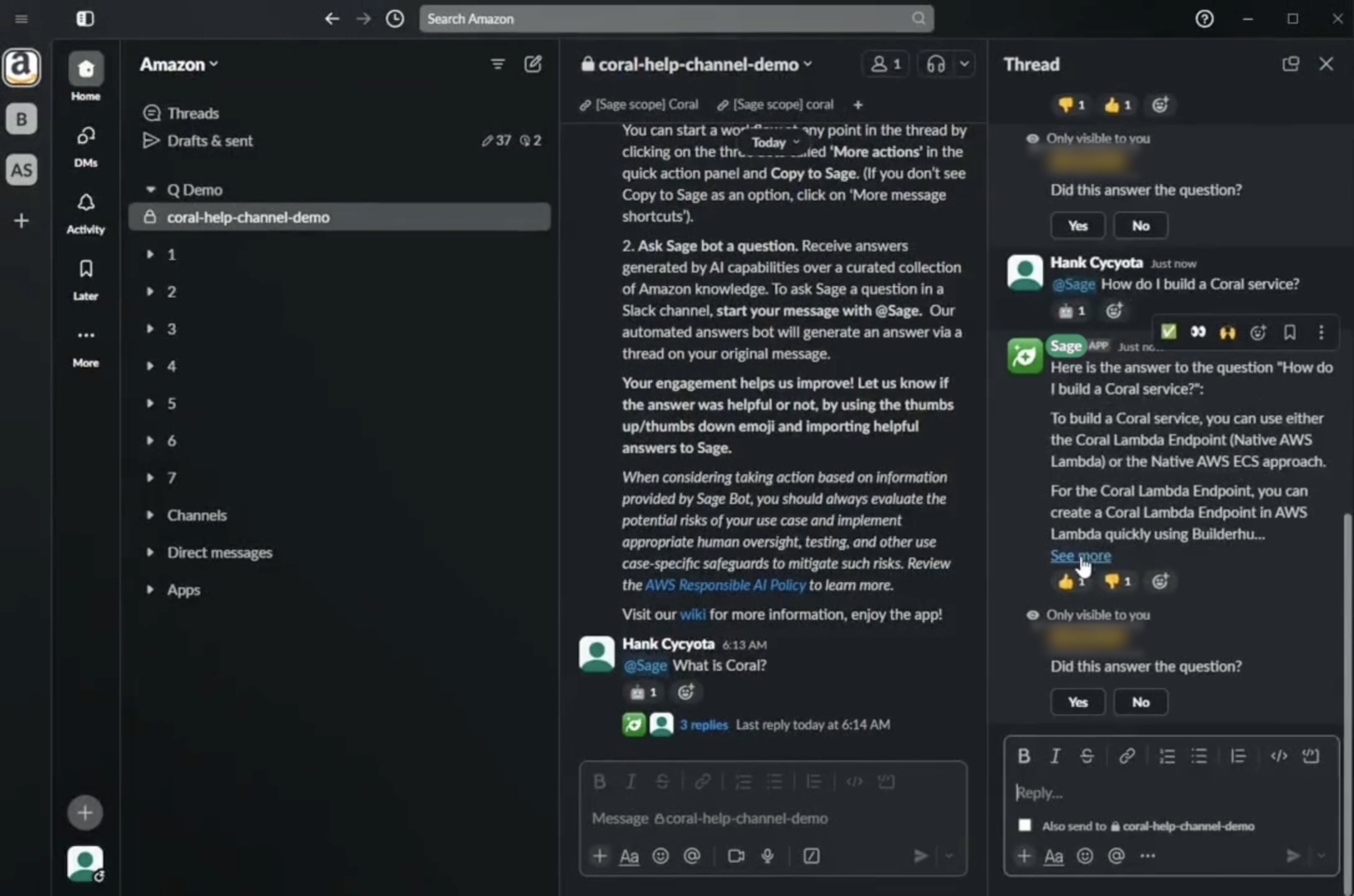Open the emoji picker in the thread reply
This screenshot has width=1354, height=896.
(1085, 856)
